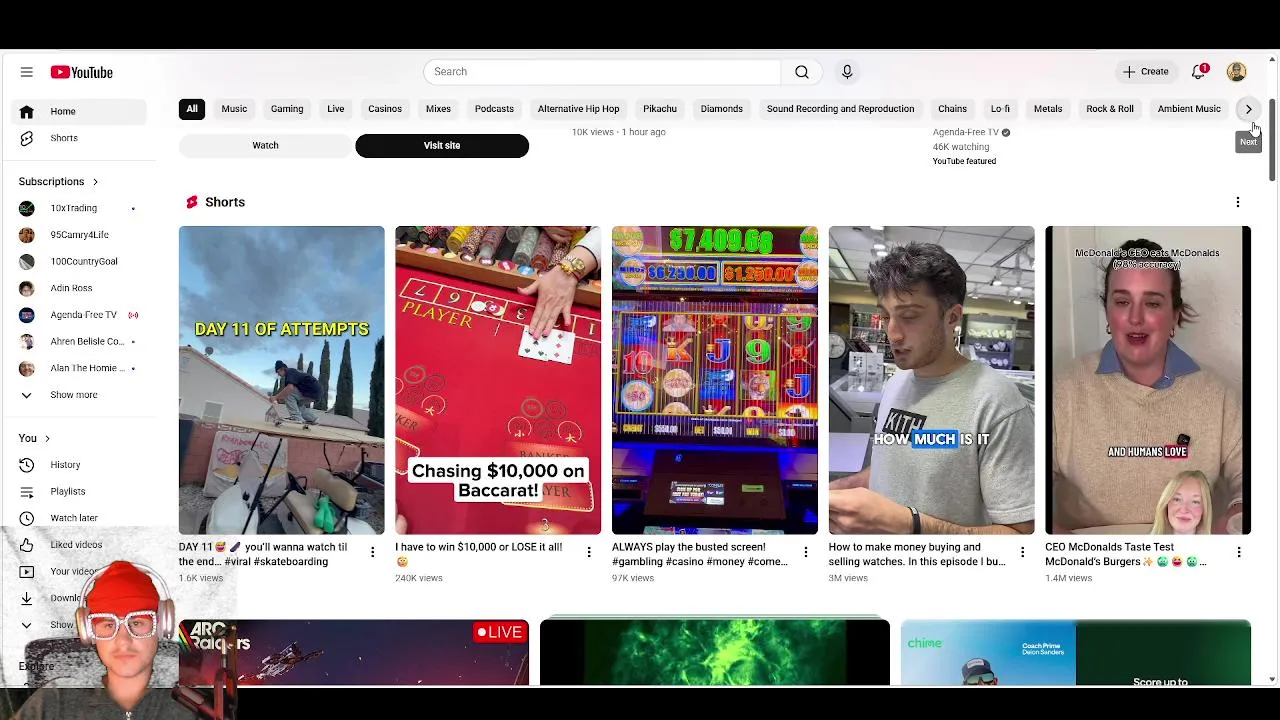The width and height of the screenshot is (1280, 720).
Task: Open options for McDonalds Taste Test short
Action: 1239,552
